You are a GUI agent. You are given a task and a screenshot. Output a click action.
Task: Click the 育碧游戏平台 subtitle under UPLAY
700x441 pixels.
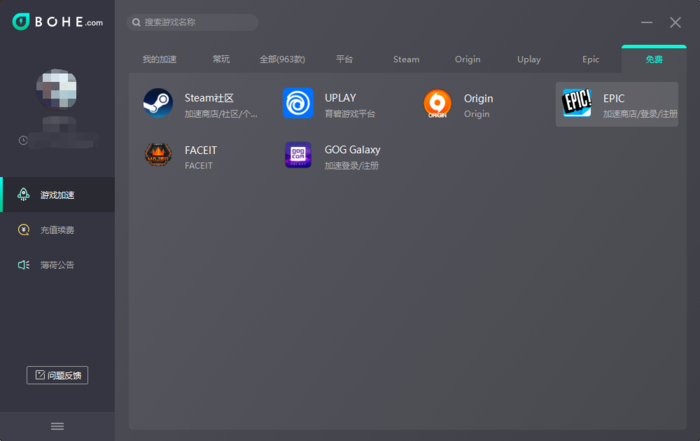click(350, 114)
